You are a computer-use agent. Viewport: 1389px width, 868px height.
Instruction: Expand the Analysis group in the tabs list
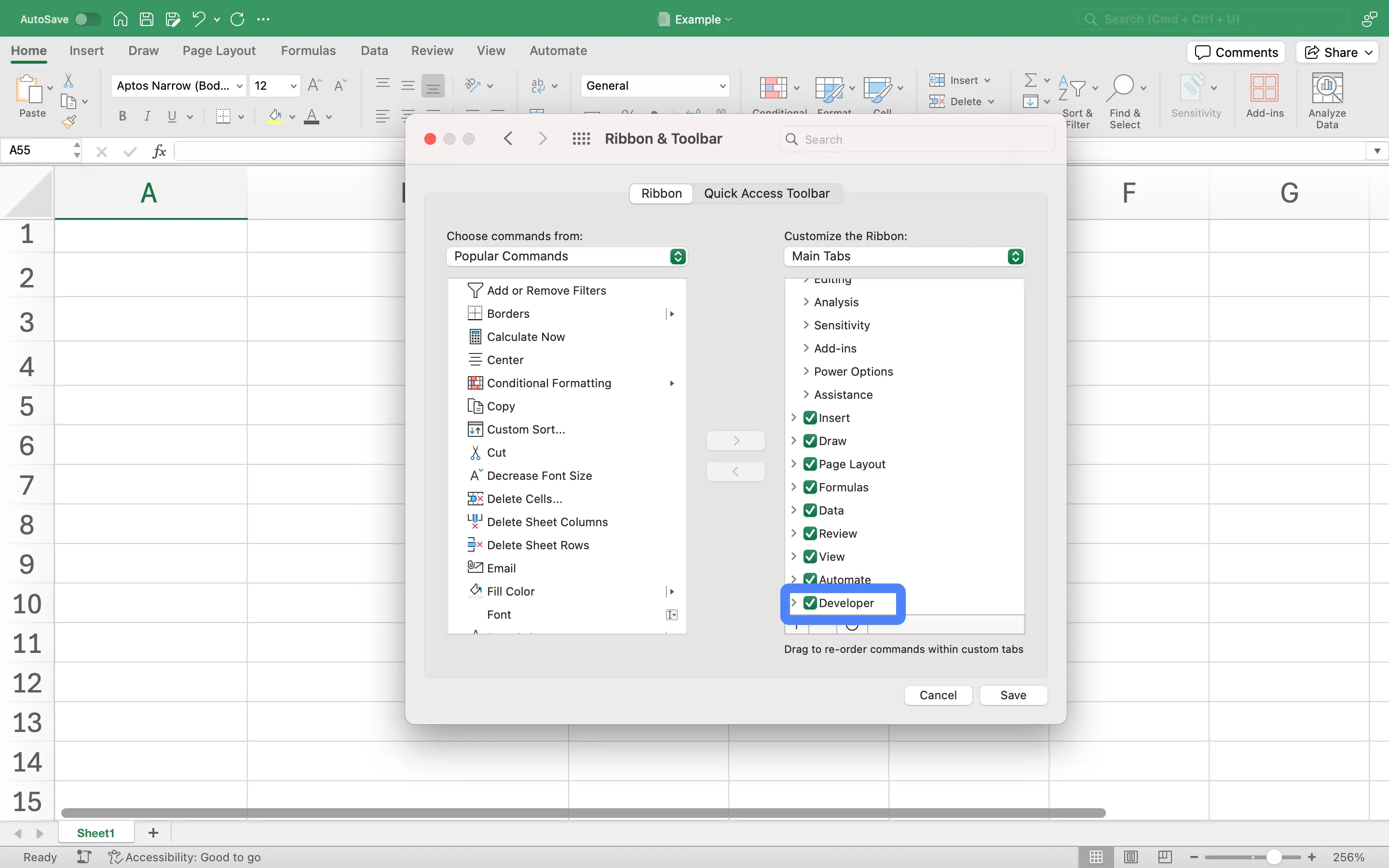[x=806, y=302]
